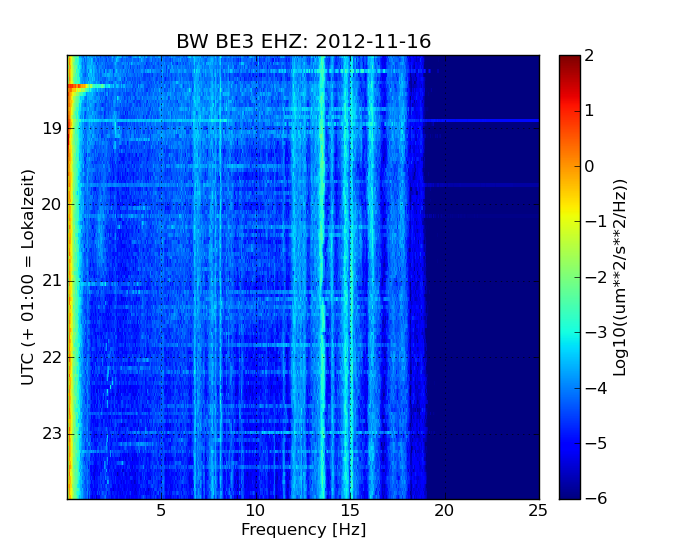Click the colorbar tick label '2'

589,55
